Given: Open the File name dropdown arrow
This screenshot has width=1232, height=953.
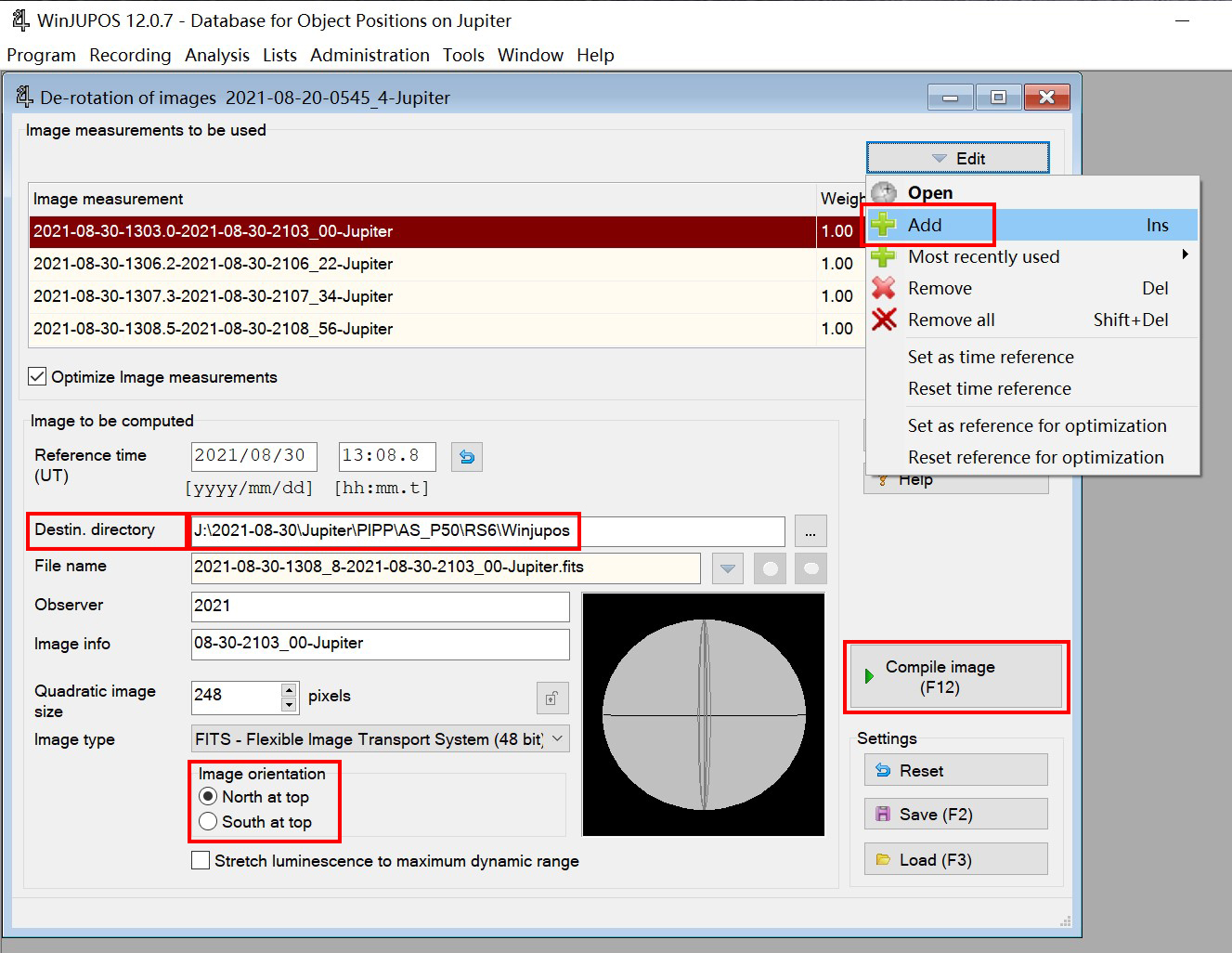Looking at the screenshot, I should pos(728,568).
